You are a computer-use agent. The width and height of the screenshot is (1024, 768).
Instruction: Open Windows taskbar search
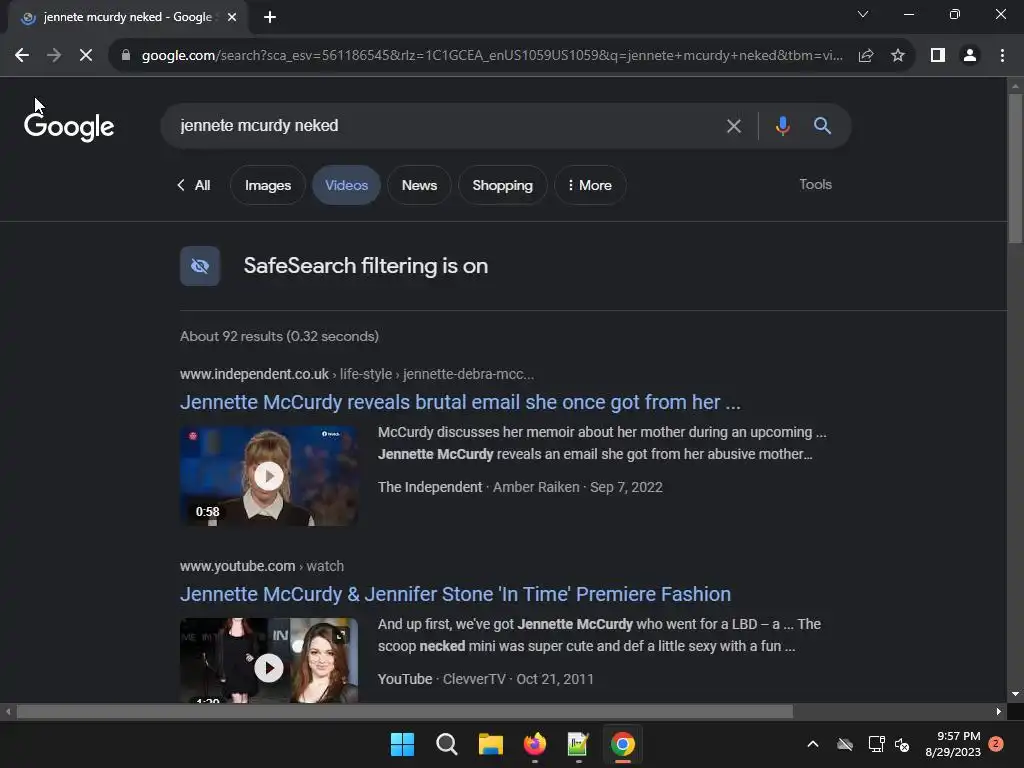coord(447,744)
